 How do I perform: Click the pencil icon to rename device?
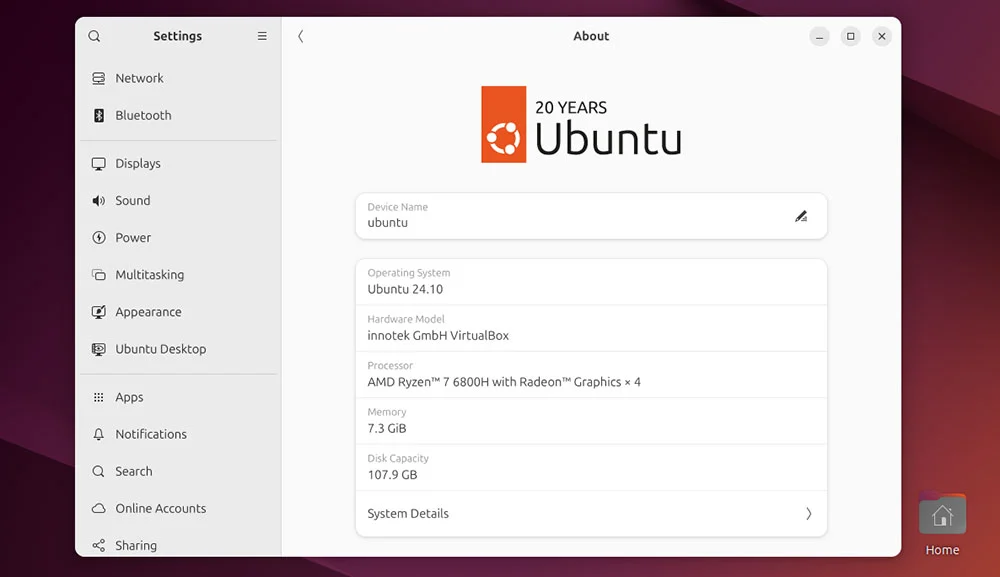(801, 217)
